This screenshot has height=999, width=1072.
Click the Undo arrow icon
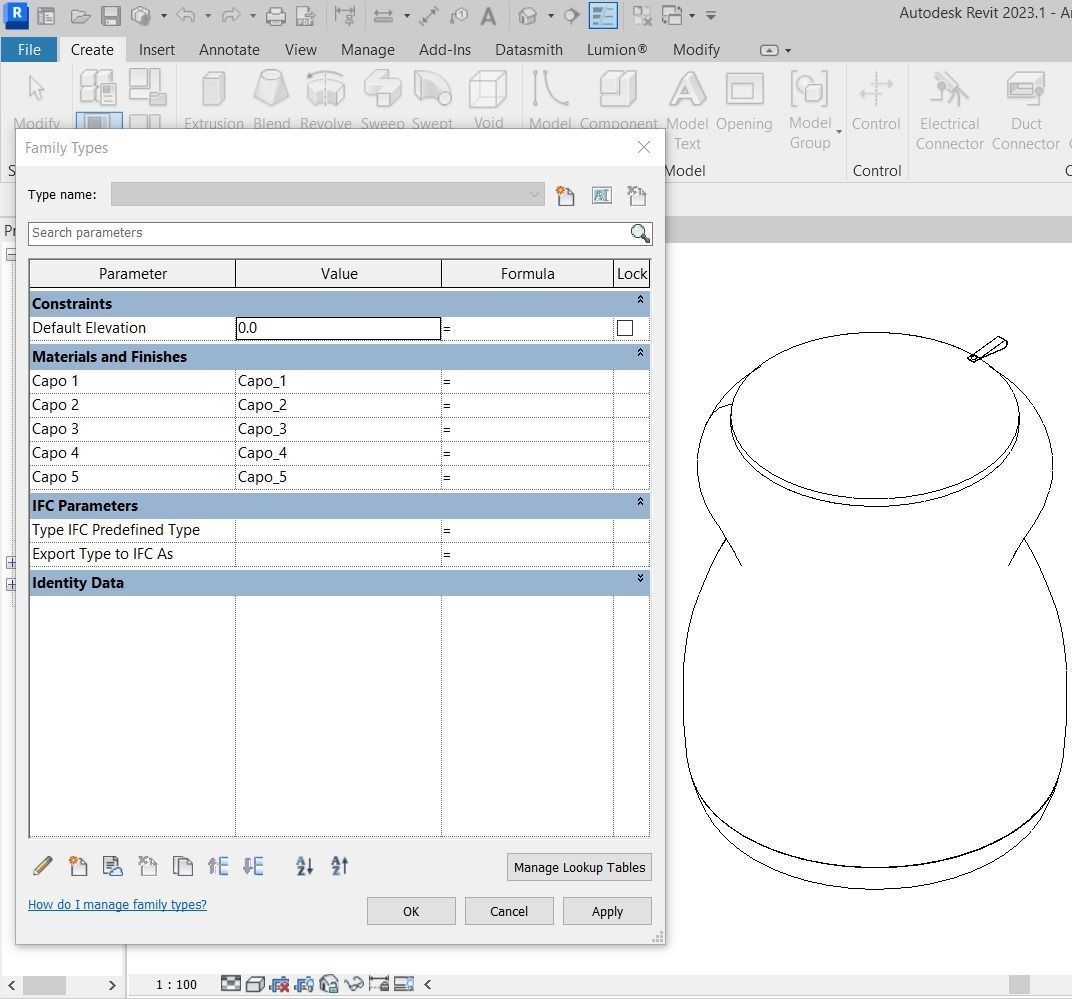click(x=185, y=15)
